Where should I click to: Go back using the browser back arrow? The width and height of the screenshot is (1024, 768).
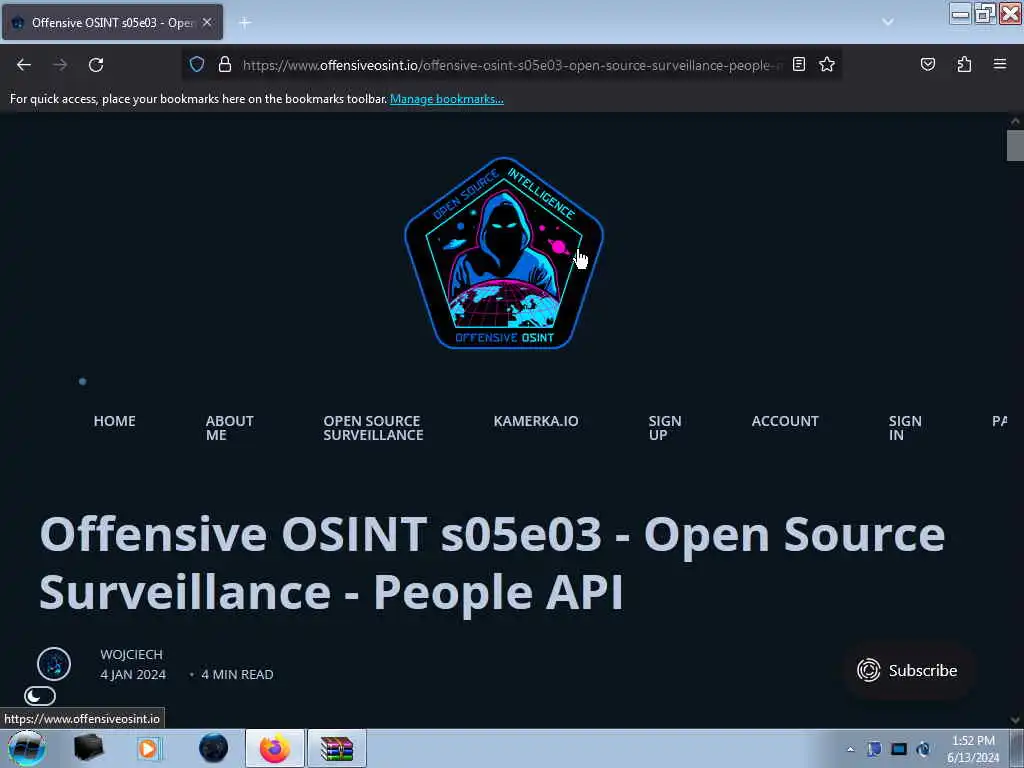click(24, 65)
